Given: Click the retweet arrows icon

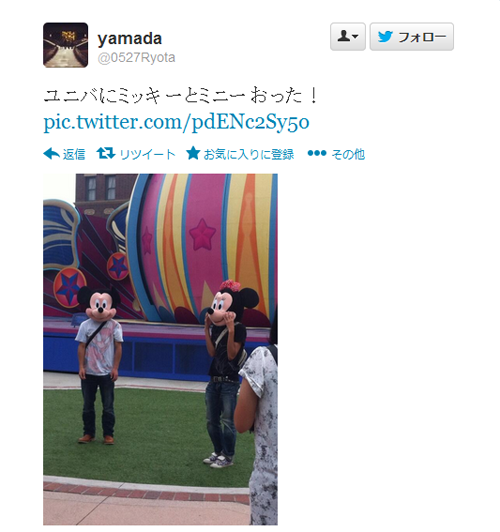Looking at the screenshot, I should 106,153.
